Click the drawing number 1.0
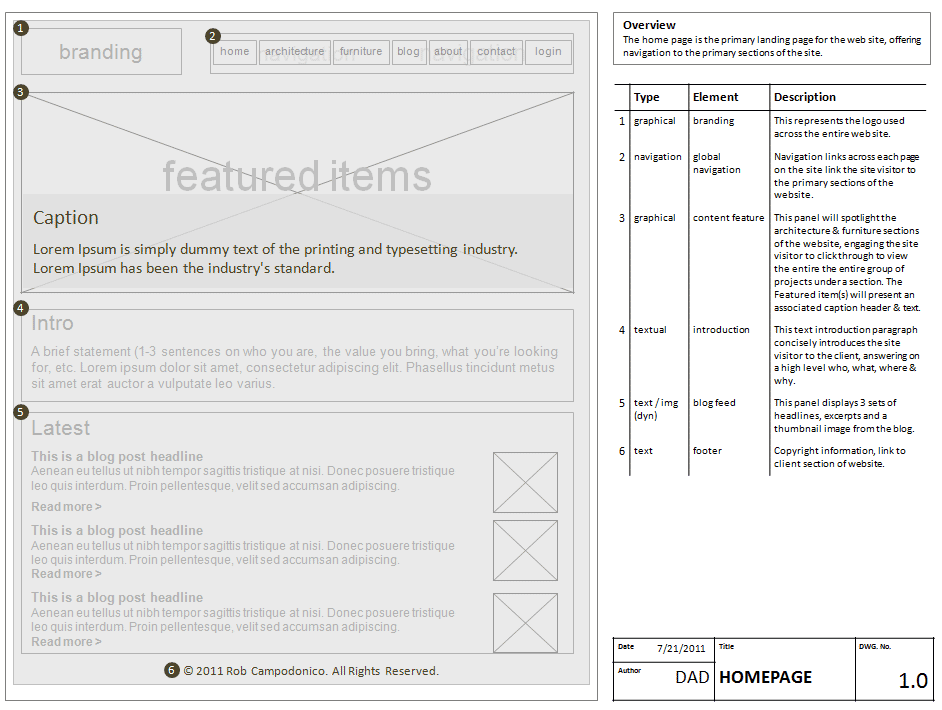This screenshot has height=710, width=942. [x=913, y=681]
